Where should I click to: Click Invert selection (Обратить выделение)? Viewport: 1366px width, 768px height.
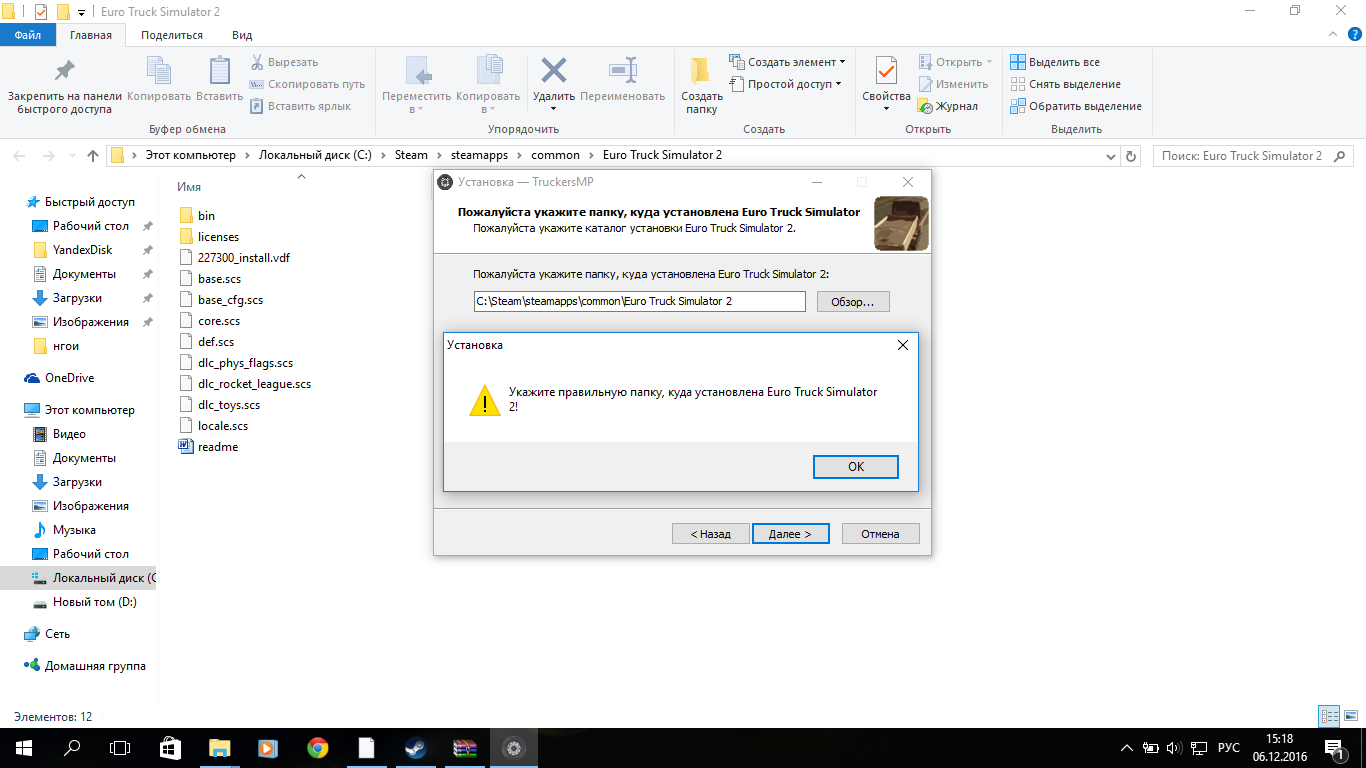pyautogui.click(x=1076, y=106)
